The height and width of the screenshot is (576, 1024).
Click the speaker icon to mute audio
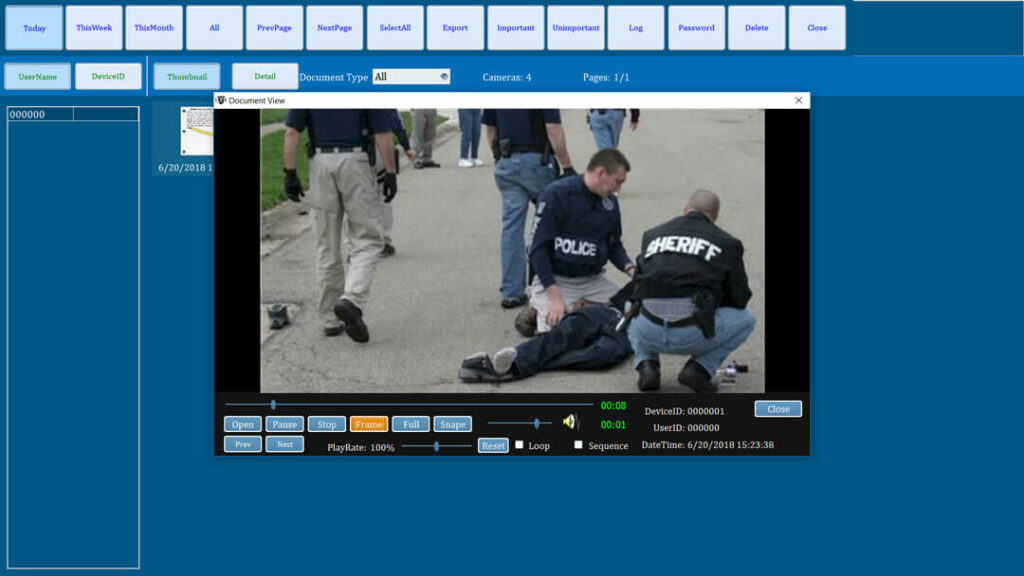(570, 420)
